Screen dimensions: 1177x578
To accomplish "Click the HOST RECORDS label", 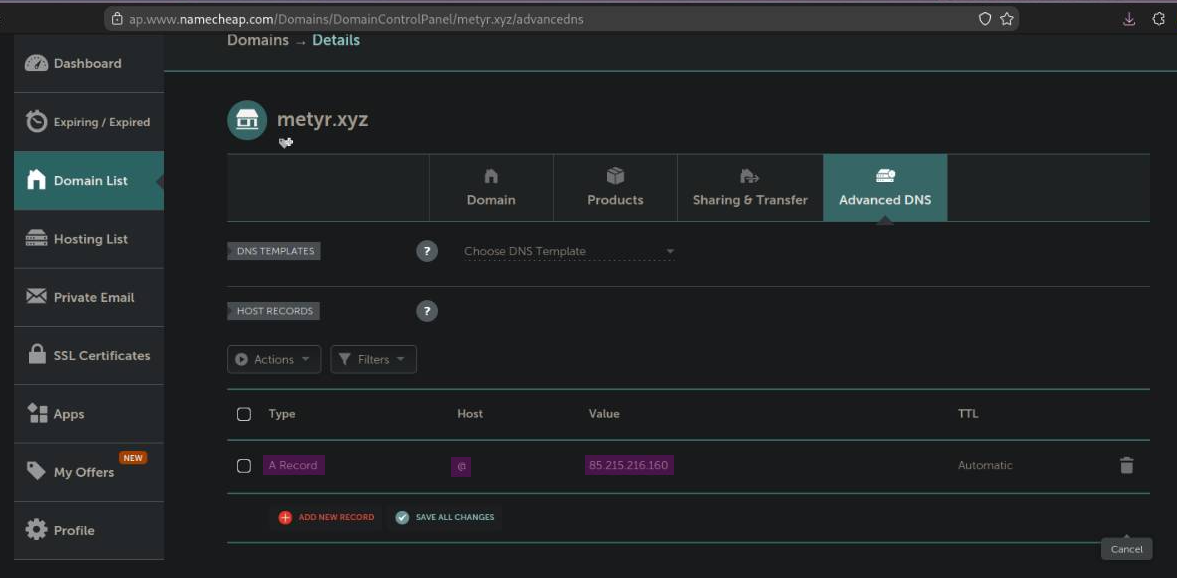I will (274, 311).
